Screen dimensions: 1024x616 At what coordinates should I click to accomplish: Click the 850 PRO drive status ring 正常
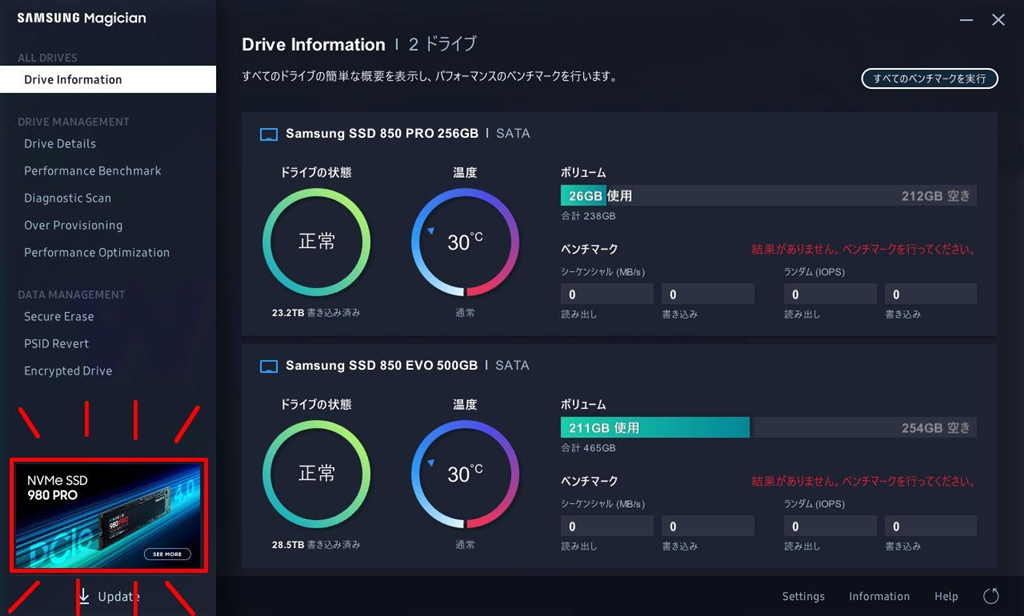[317, 242]
